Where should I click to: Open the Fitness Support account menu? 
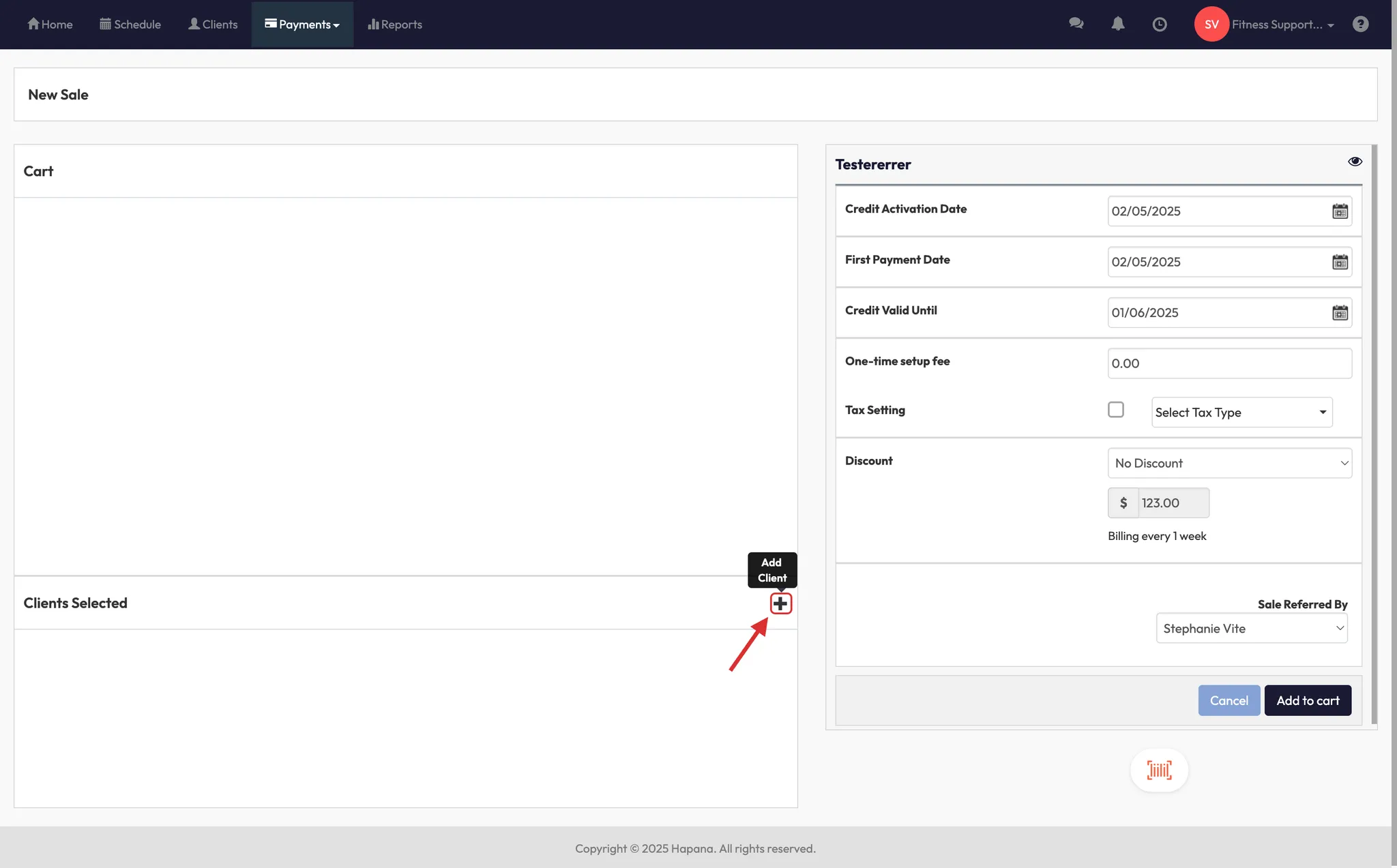click(1281, 25)
